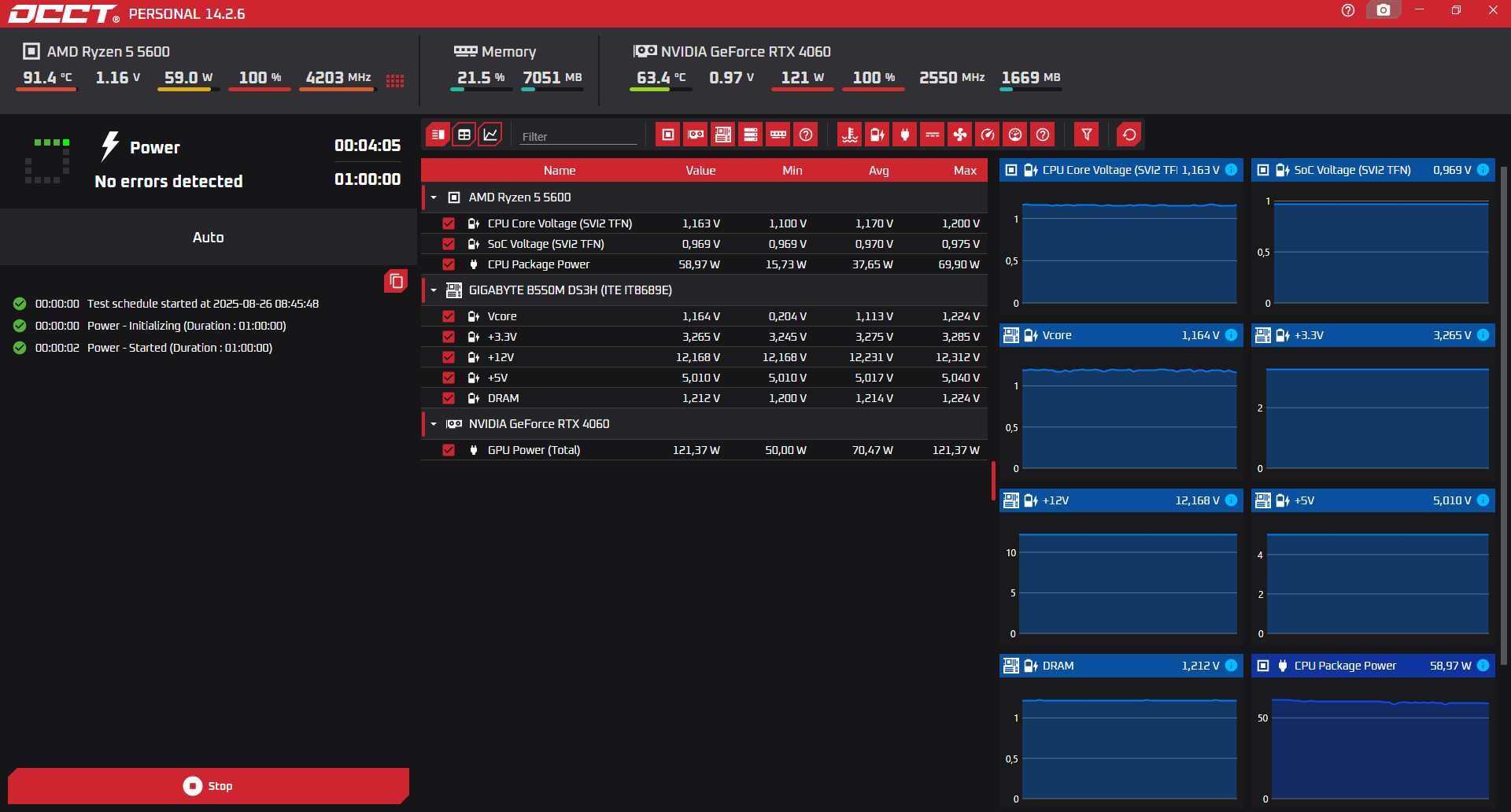The height and width of the screenshot is (812, 1511).
Task: Sort table by Name column header
Action: point(560,171)
